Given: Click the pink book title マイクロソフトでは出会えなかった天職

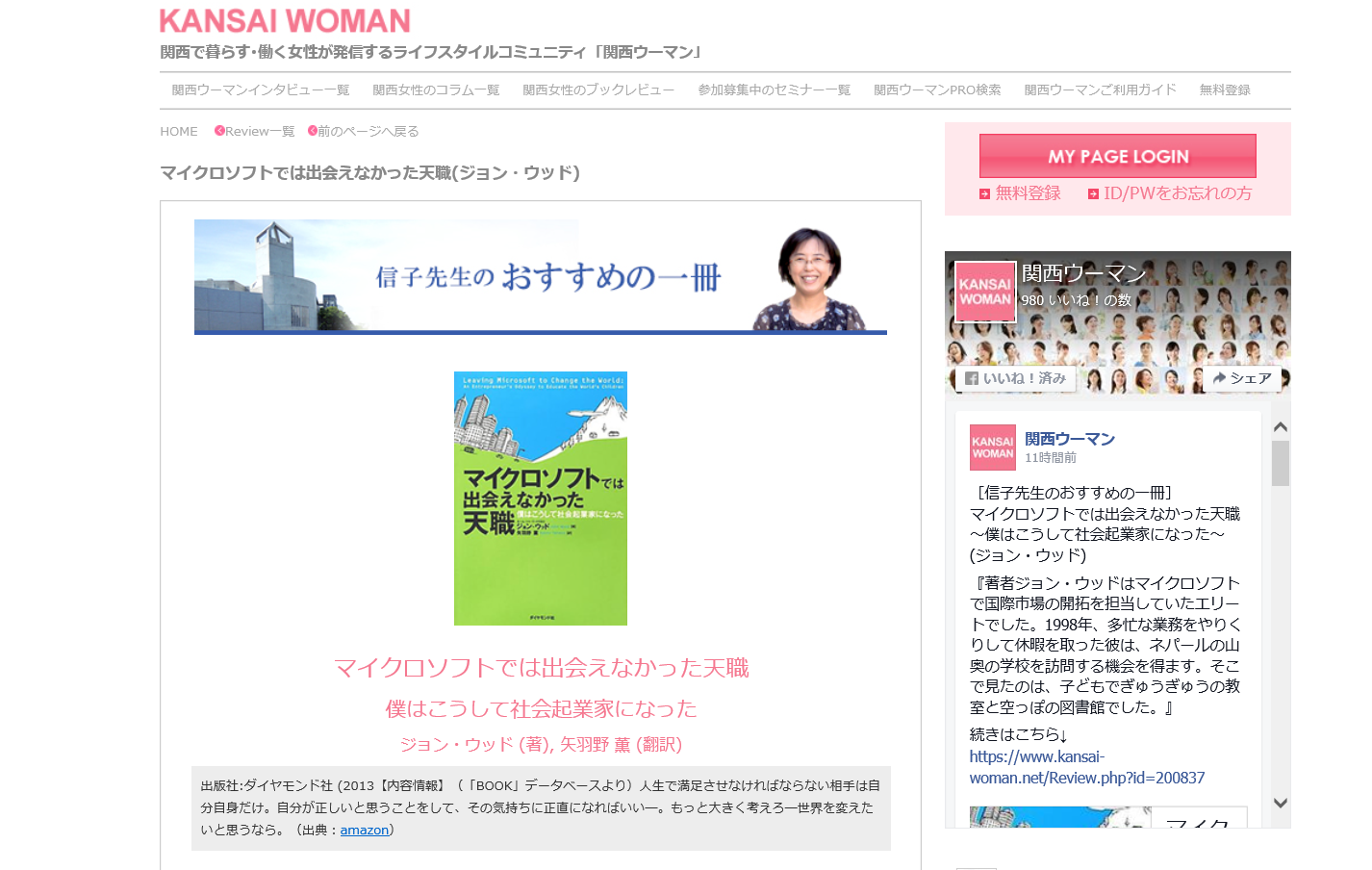Looking at the screenshot, I should (541, 668).
